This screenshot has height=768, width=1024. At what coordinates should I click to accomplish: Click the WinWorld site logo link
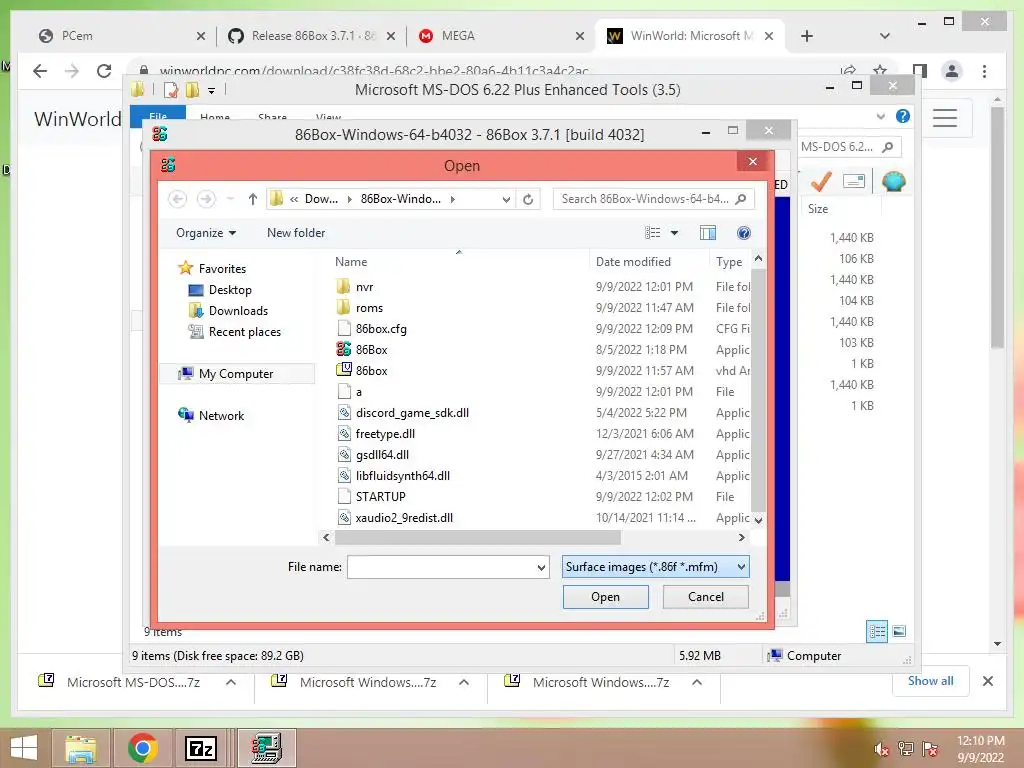coord(77,119)
